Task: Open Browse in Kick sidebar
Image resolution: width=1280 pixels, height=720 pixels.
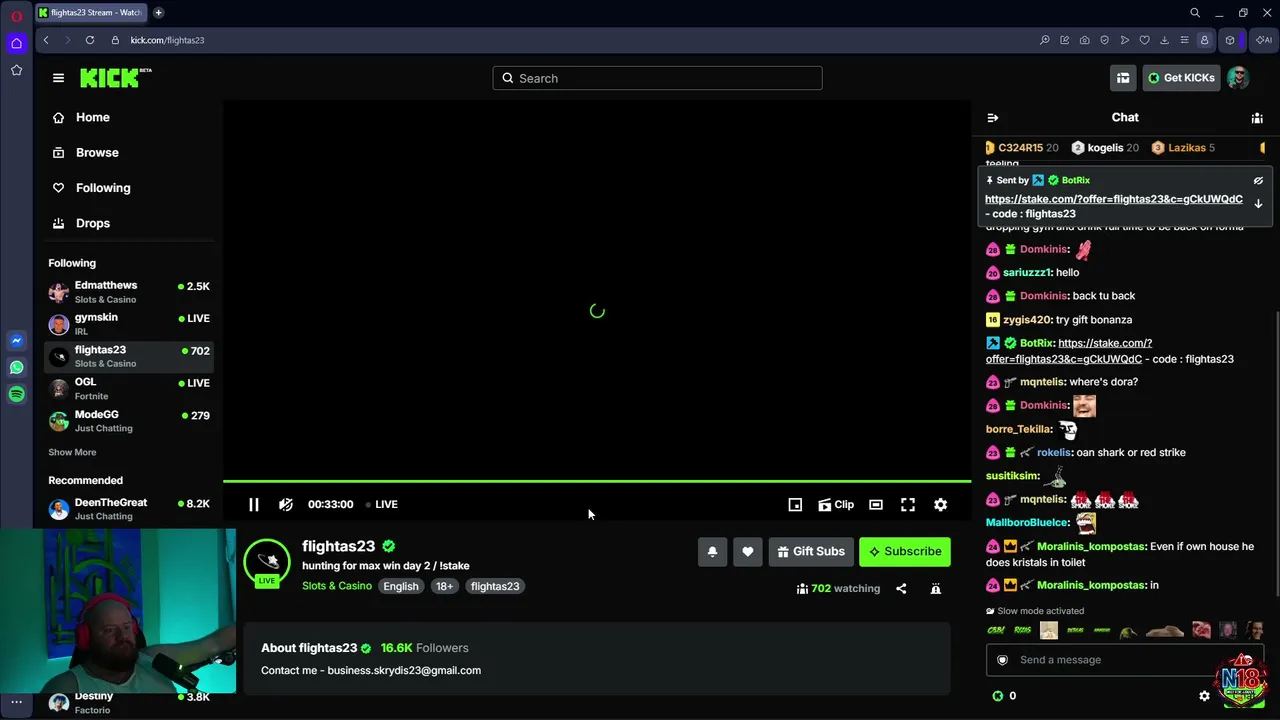Action: click(x=129, y=153)
